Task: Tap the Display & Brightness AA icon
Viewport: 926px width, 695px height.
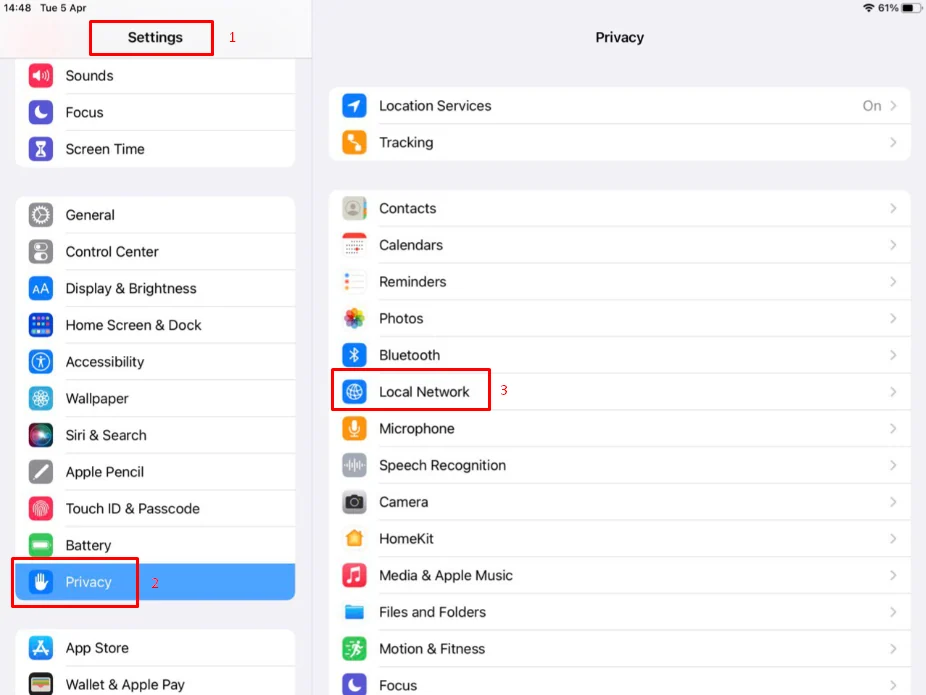Action: point(41,288)
